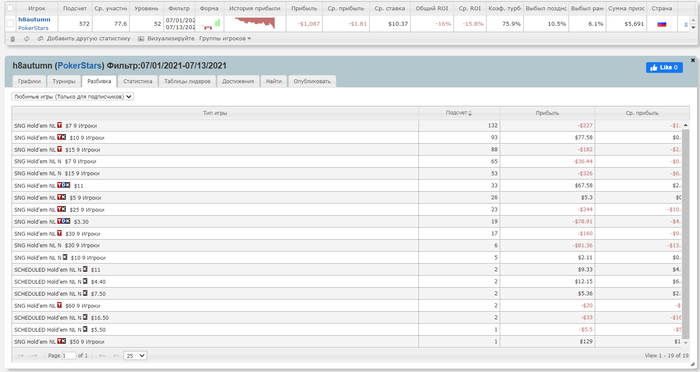
Task: Click the image icon beside 'Визуализируйте'
Action: pos(141,39)
